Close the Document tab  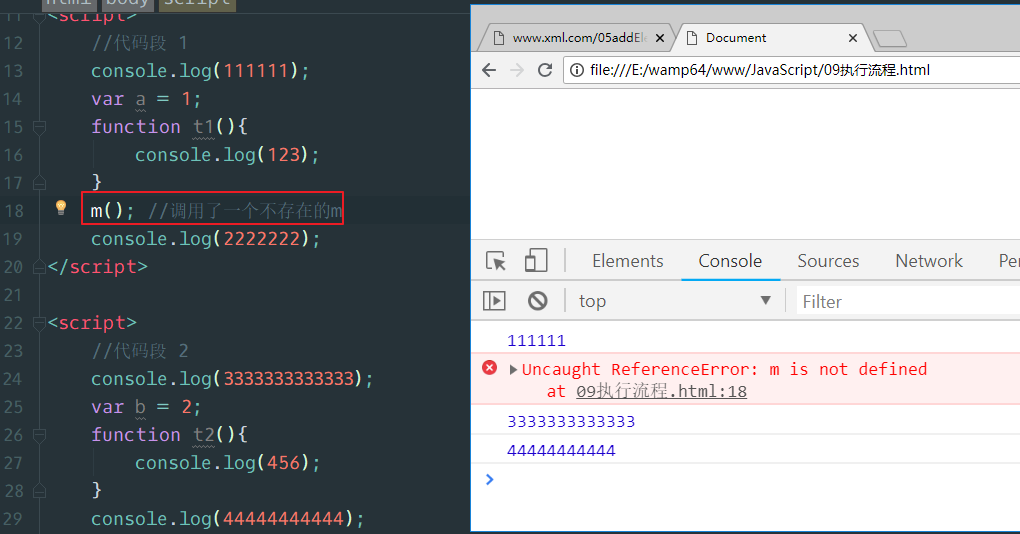click(x=853, y=38)
